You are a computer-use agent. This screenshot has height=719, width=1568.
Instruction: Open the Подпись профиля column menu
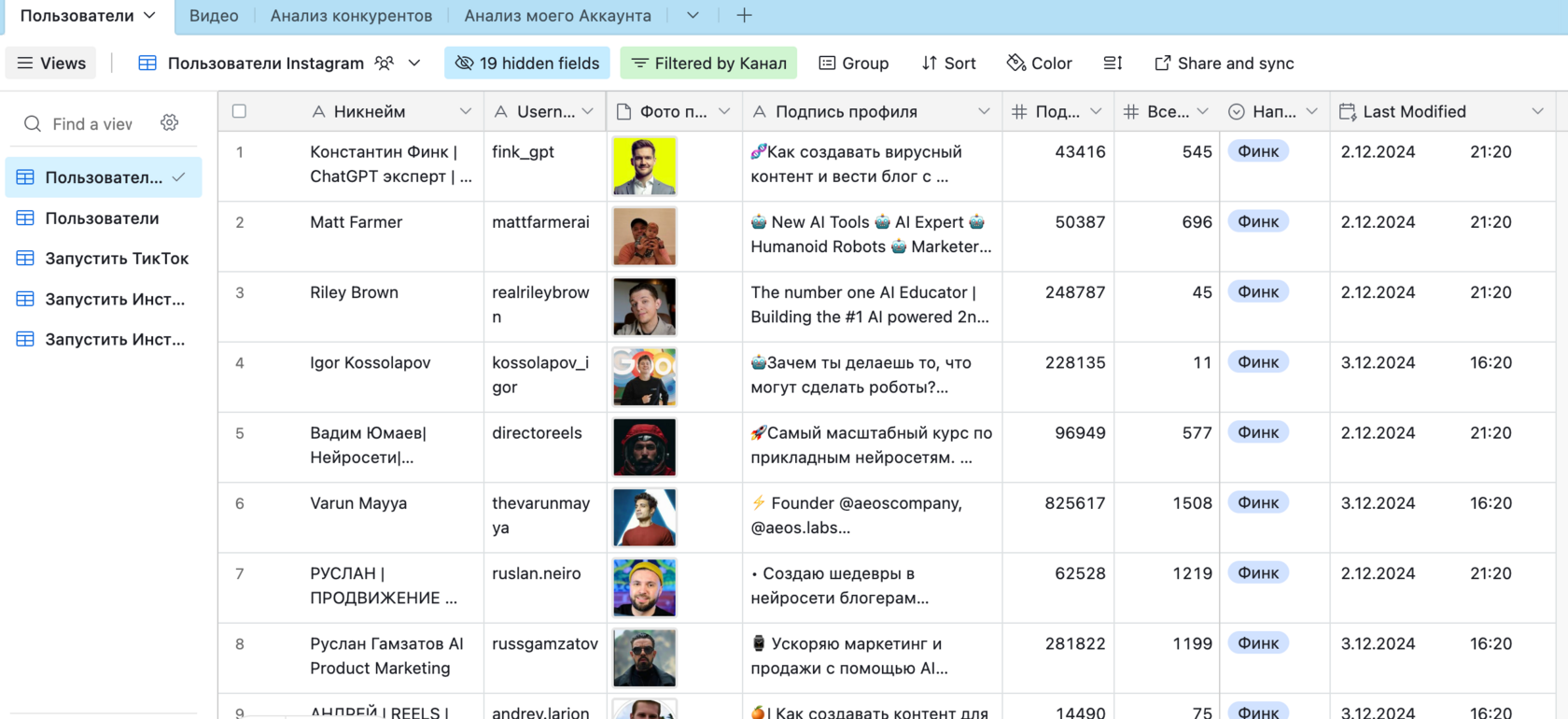click(x=984, y=112)
